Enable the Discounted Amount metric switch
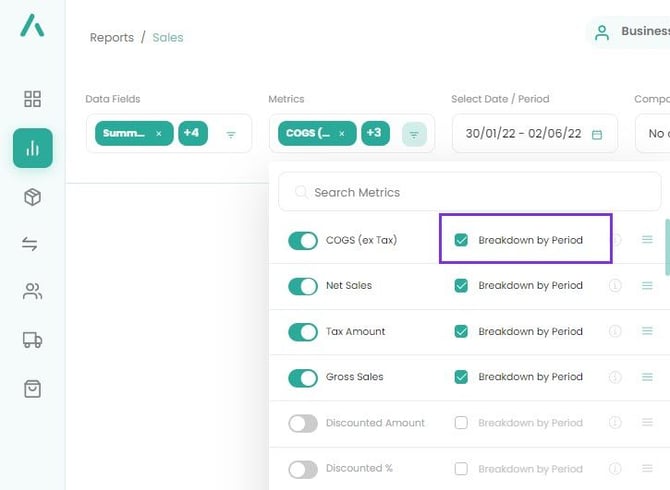This screenshot has height=490, width=670. 303,423
